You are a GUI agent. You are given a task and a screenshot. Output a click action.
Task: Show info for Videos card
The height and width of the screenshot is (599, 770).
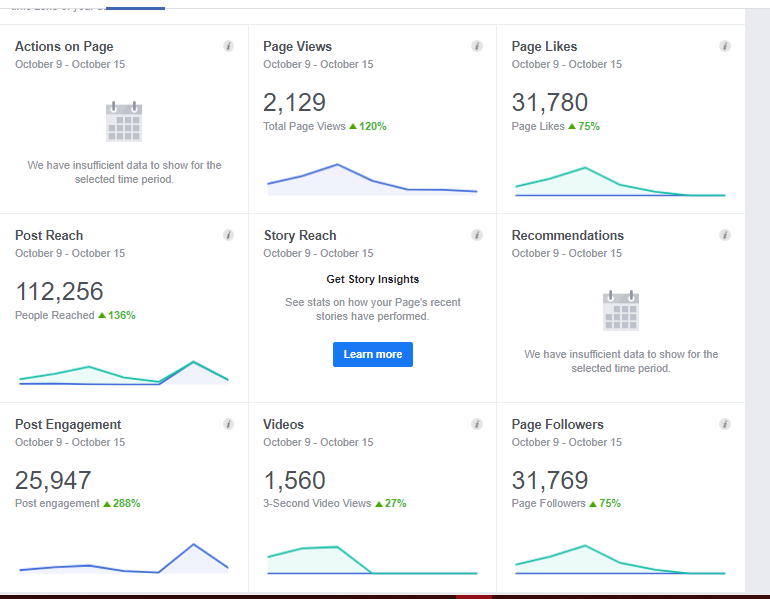(x=477, y=424)
